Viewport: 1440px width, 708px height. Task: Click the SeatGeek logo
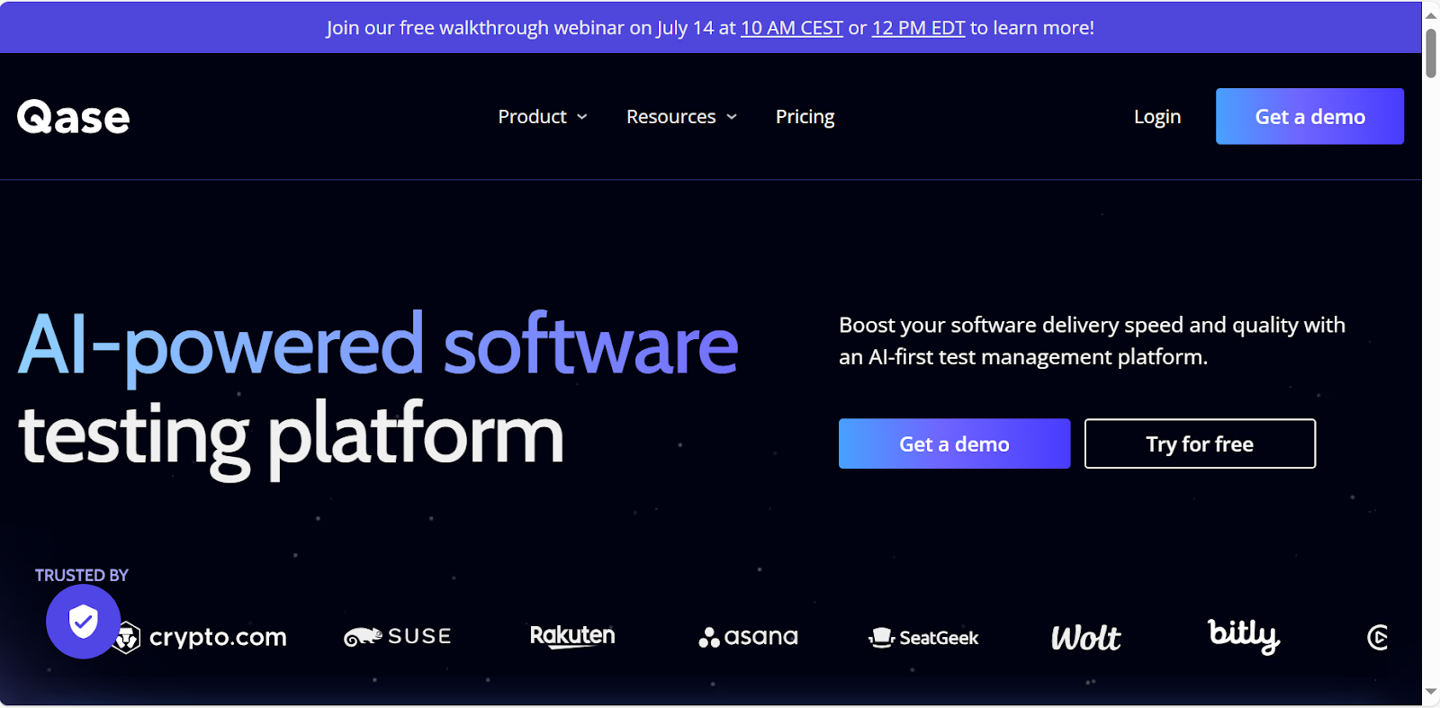pos(924,637)
